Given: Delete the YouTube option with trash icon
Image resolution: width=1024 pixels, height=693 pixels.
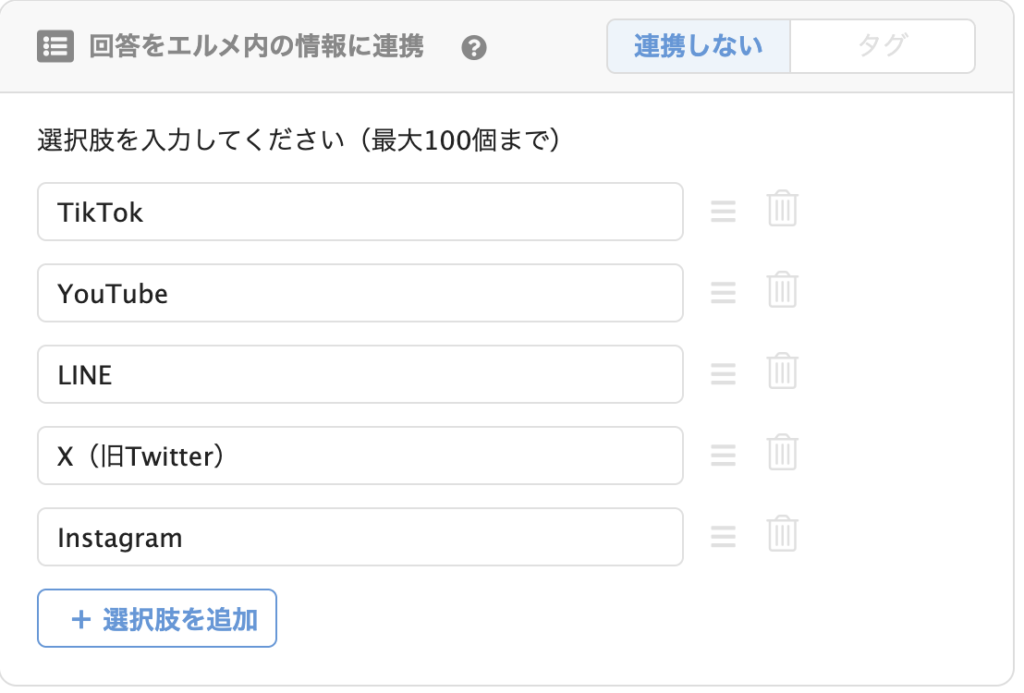Looking at the screenshot, I should 782,289.
